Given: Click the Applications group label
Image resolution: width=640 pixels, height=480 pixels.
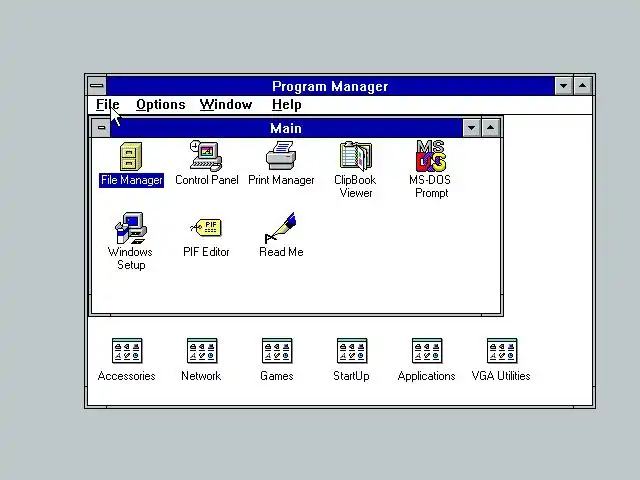Looking at the screenshot, I should 427,376.
